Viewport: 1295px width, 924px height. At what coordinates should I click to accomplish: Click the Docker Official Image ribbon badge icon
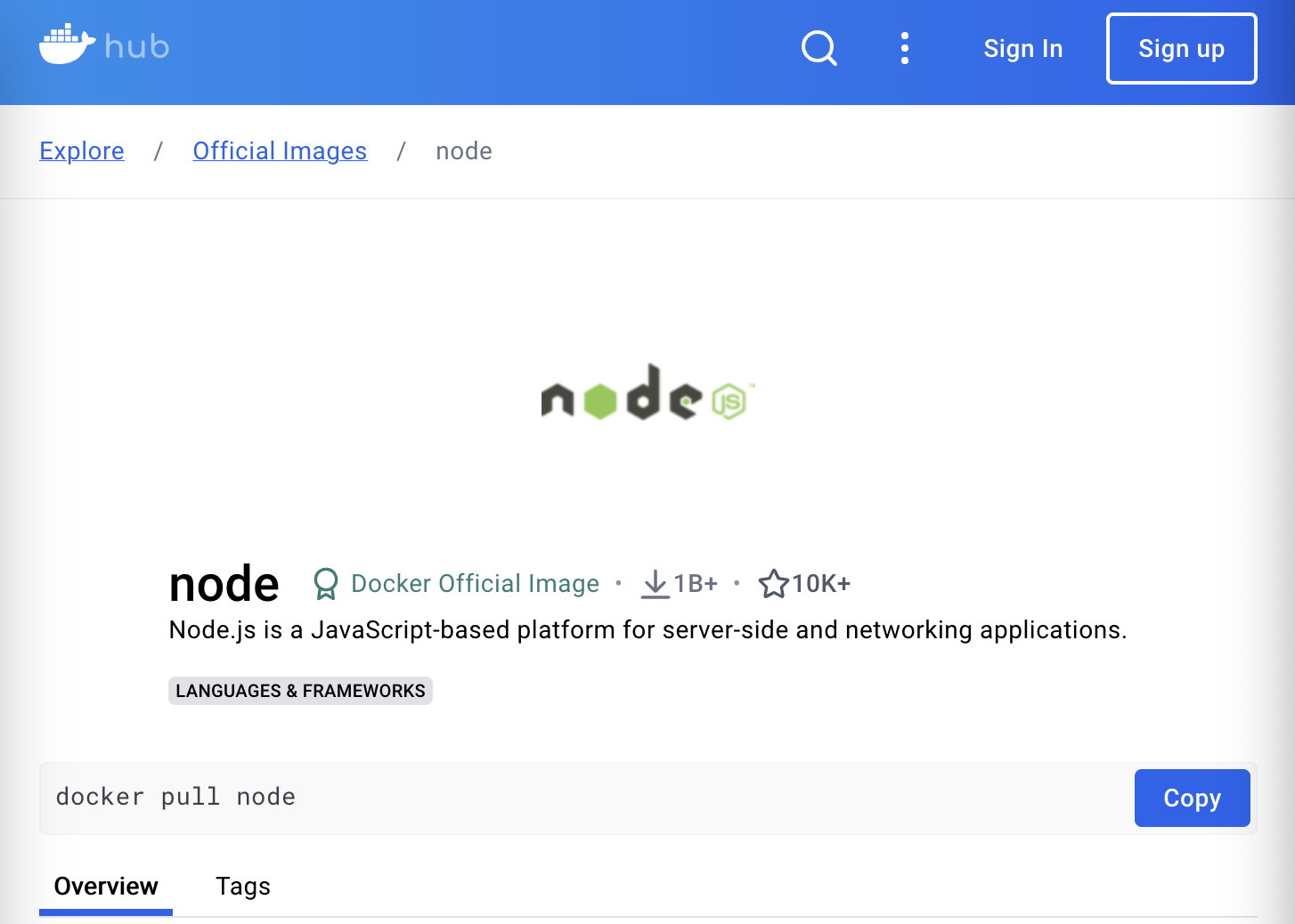coord(326,584)
